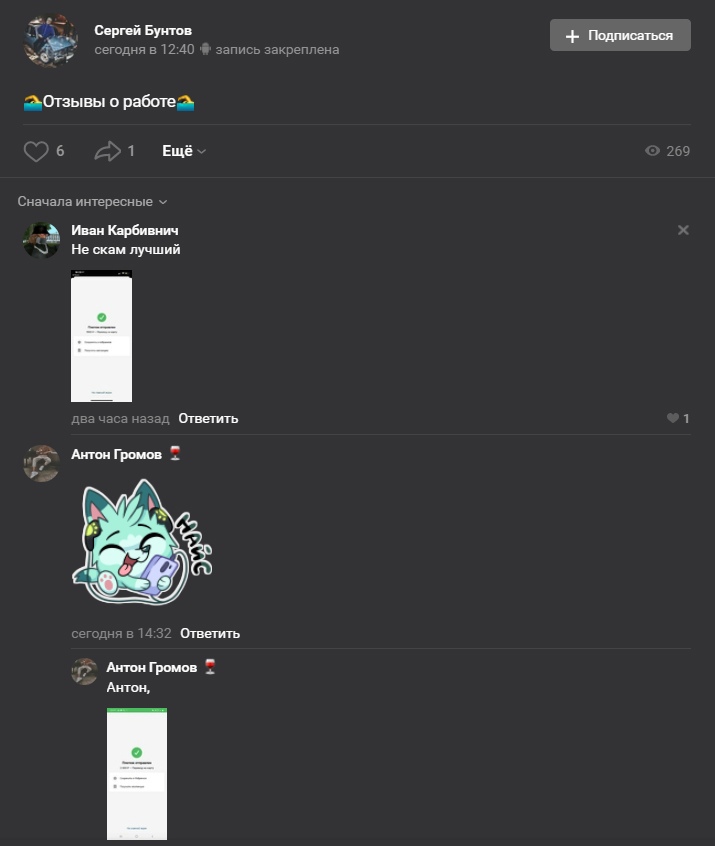This screenshot has height=846, width=715.
Task: Open Иван Карбивнич's avatar
Action: coord(42,240)
